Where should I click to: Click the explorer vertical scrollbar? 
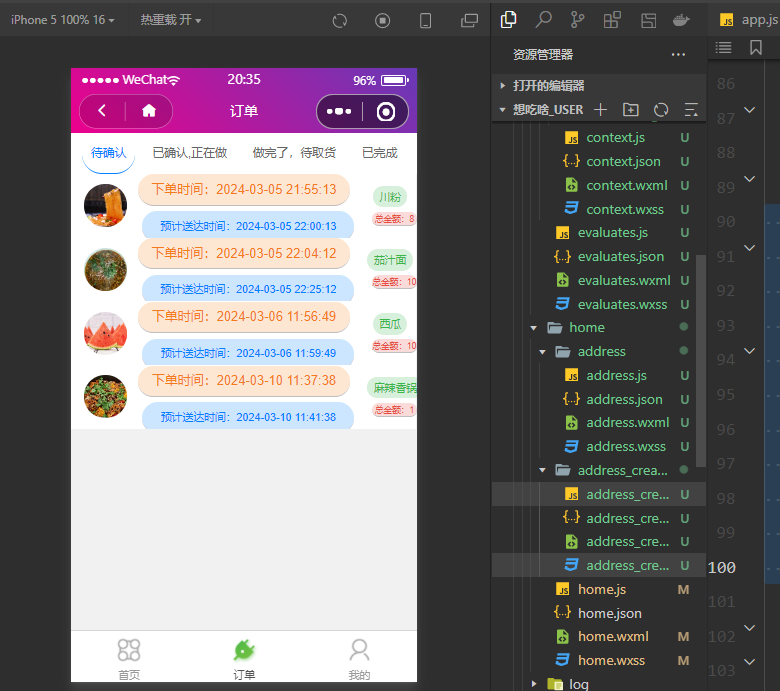click(701, 361)
